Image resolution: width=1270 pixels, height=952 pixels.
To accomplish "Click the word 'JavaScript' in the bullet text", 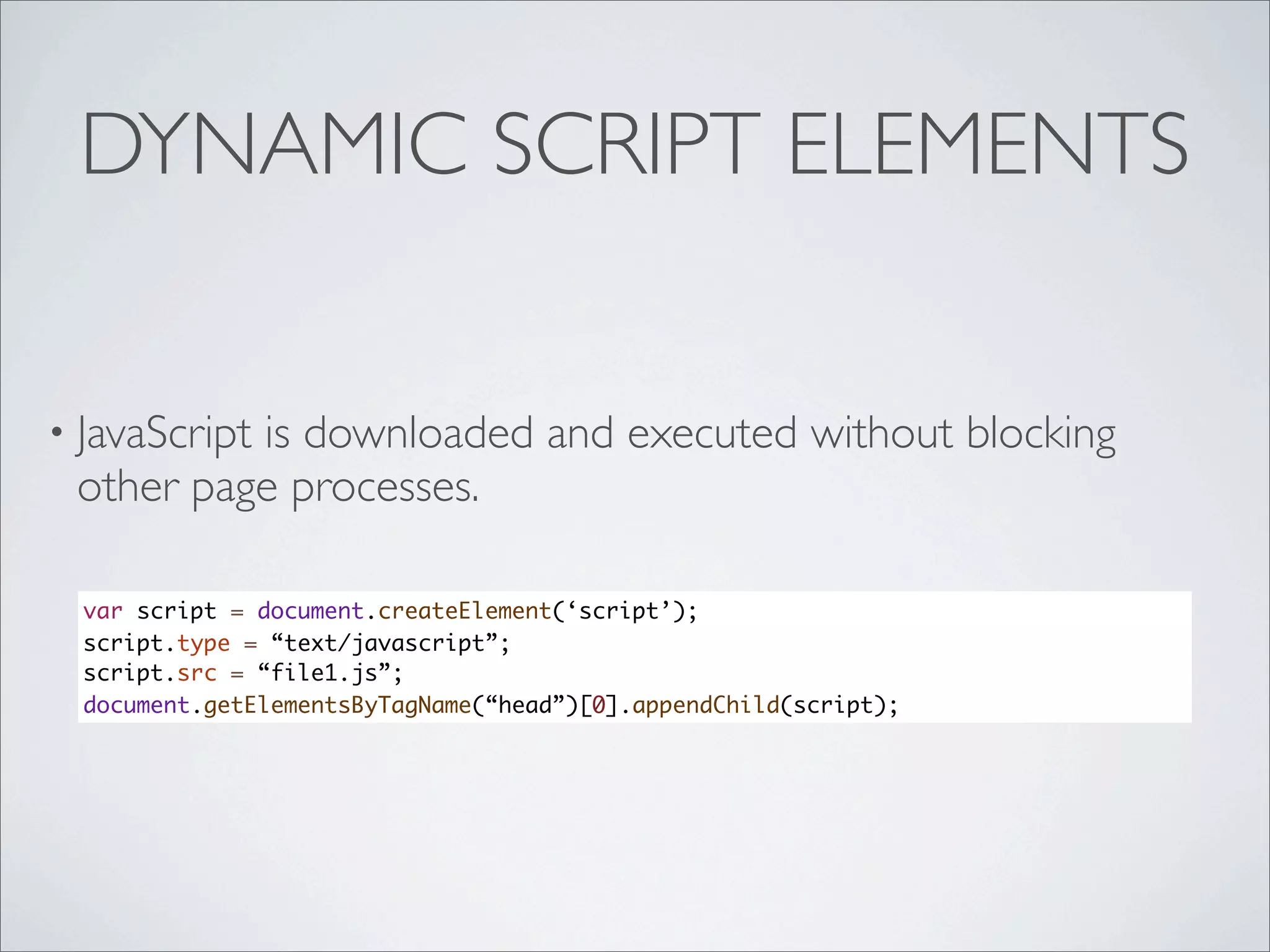I will (x=164, y=434).
